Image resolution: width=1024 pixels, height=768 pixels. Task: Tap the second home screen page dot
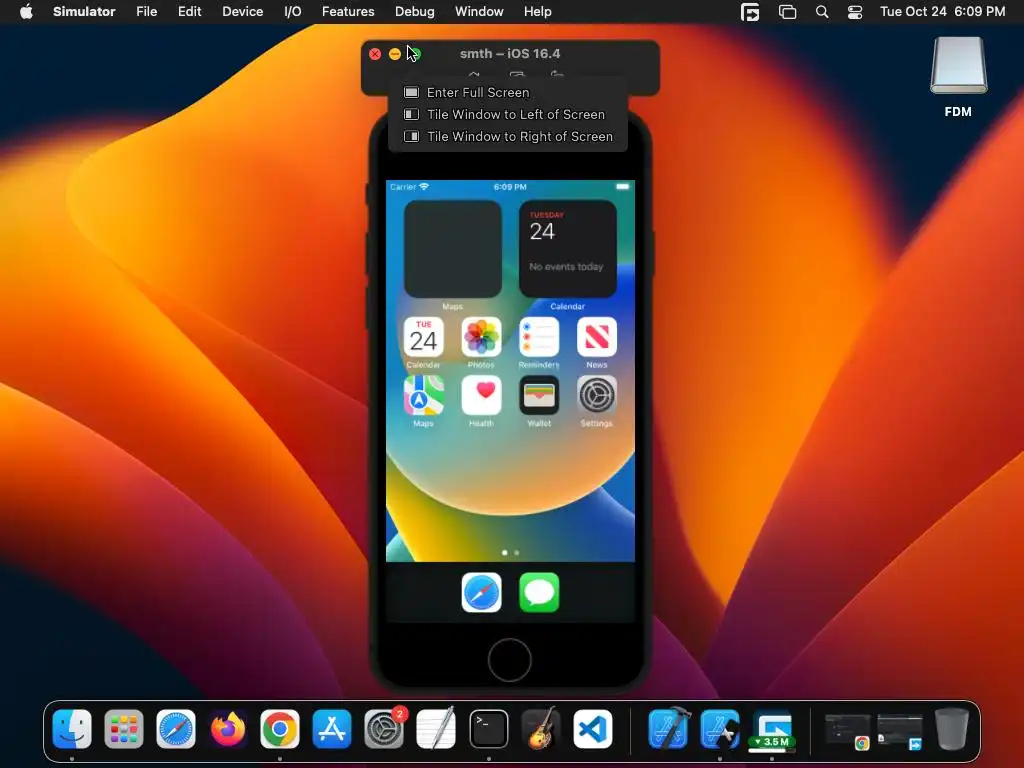click(517, 552)
